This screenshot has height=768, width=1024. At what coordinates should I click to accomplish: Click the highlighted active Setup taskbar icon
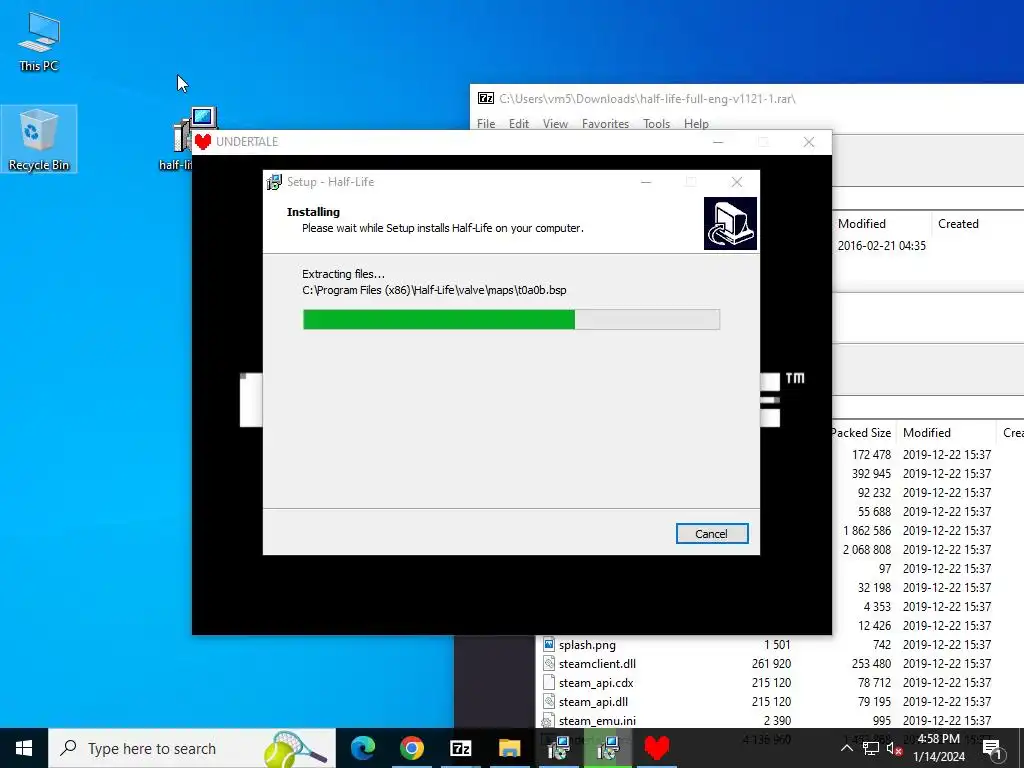(x=608, y=748)
